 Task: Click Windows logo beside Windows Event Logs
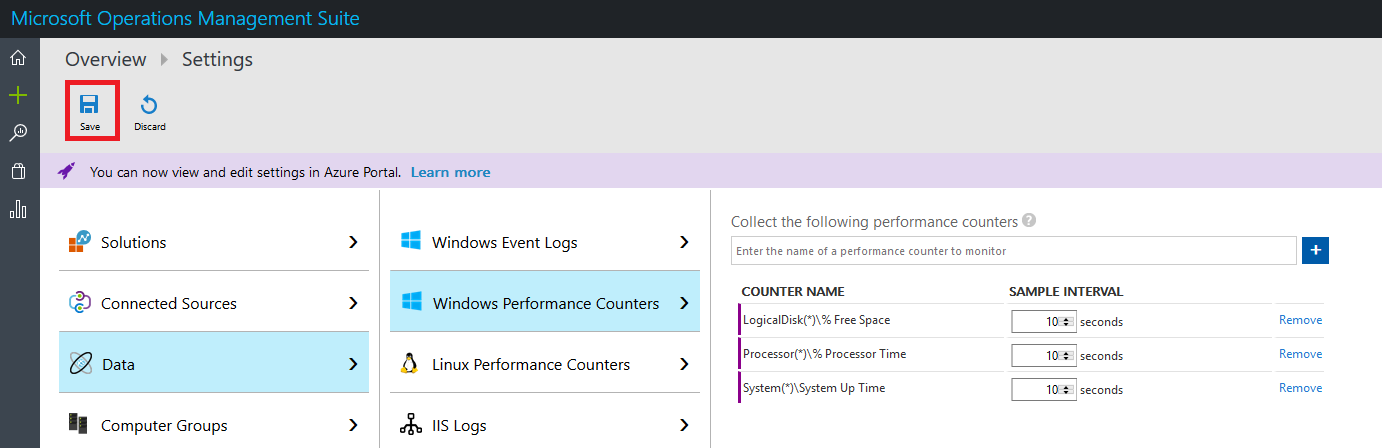(x=410, y=242)
